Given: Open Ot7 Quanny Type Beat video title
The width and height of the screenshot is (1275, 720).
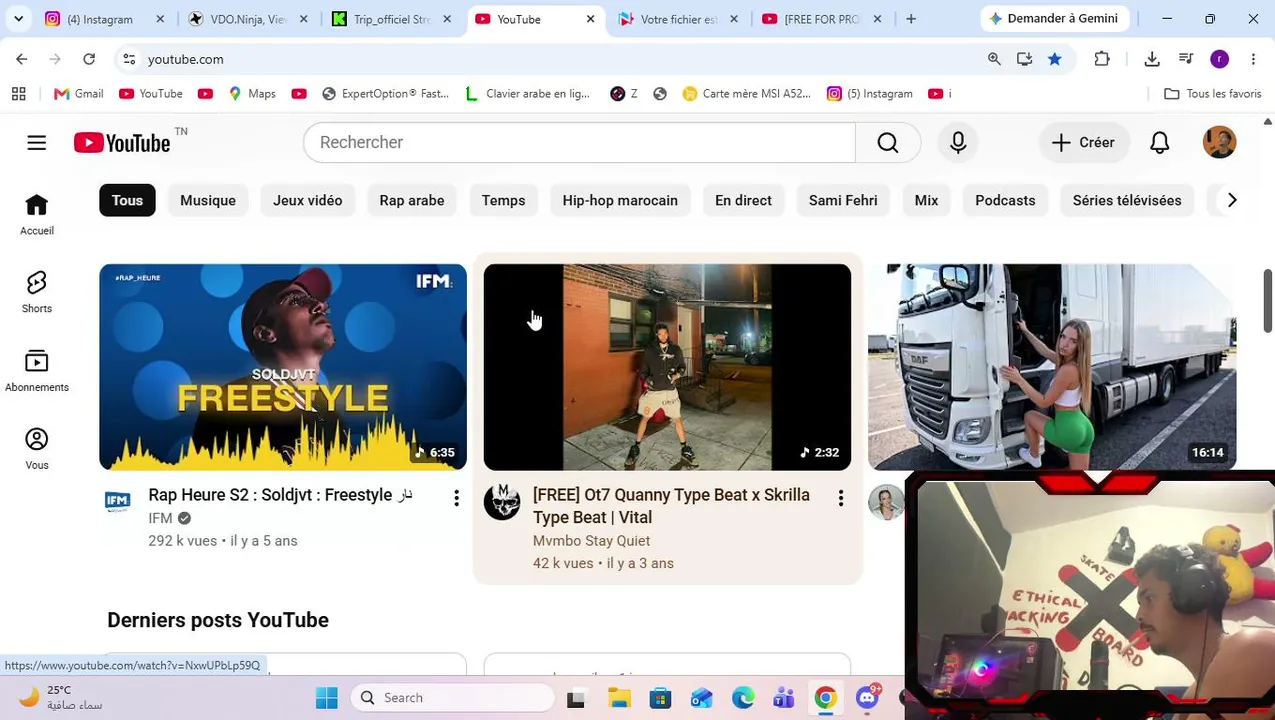Looking at the screenshot, I should pyautogui.click(x=671, y=506).
